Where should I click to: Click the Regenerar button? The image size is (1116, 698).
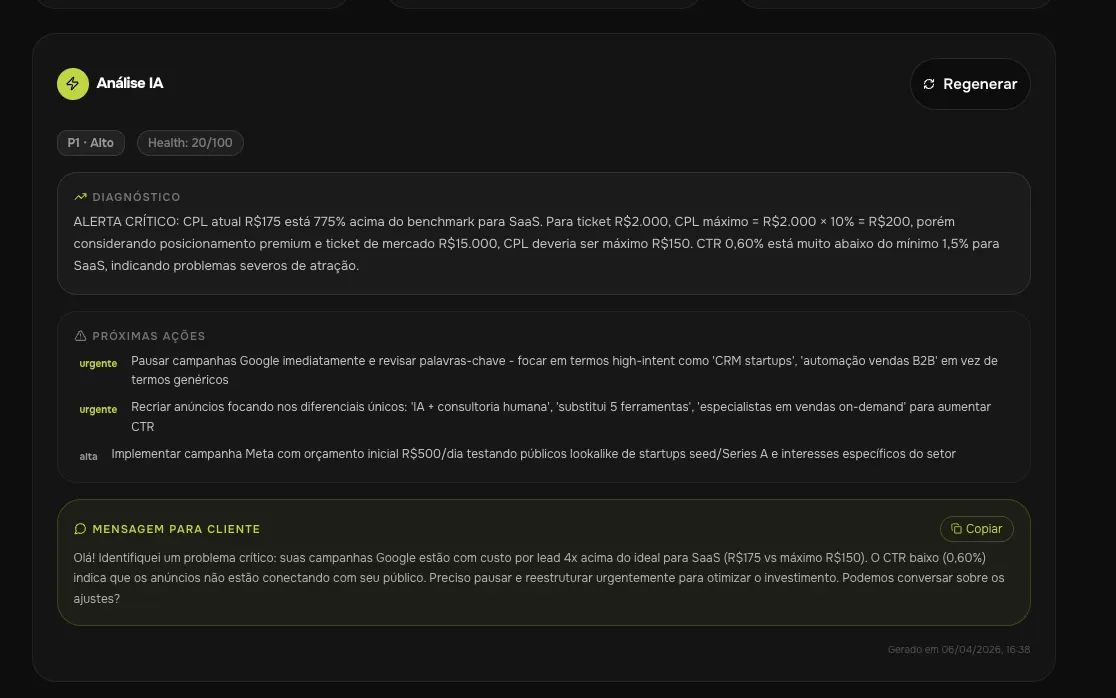point(970,84)
